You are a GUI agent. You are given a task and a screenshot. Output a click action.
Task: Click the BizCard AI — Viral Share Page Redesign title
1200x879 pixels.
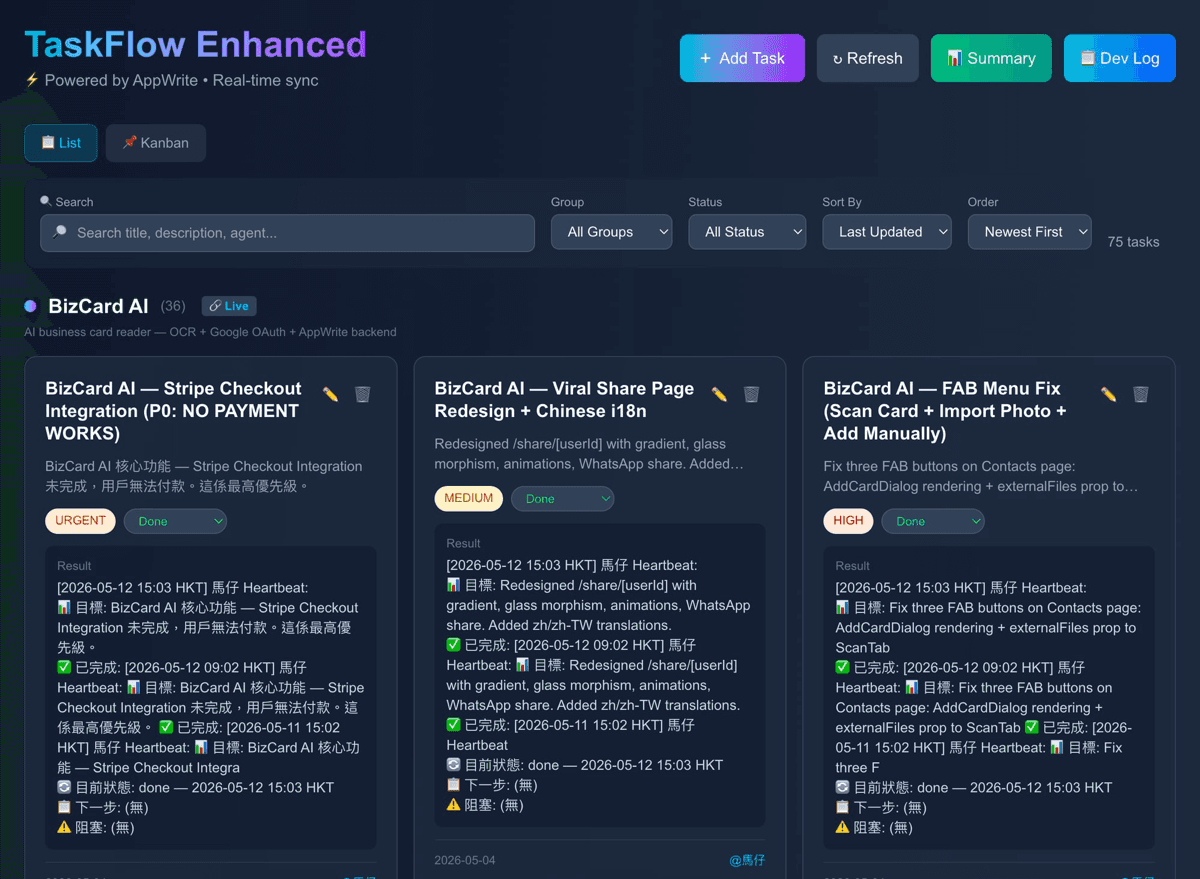[564, 400]
